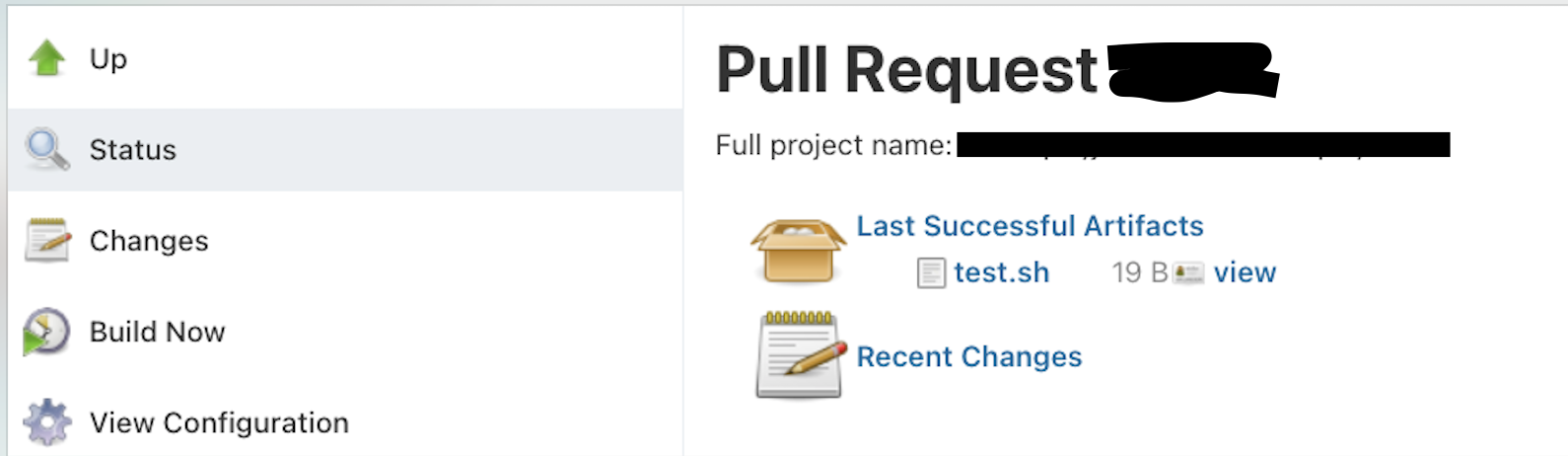Open the Status page from the sidebar
Screen dimensions: 1568x456
(133, 150)
